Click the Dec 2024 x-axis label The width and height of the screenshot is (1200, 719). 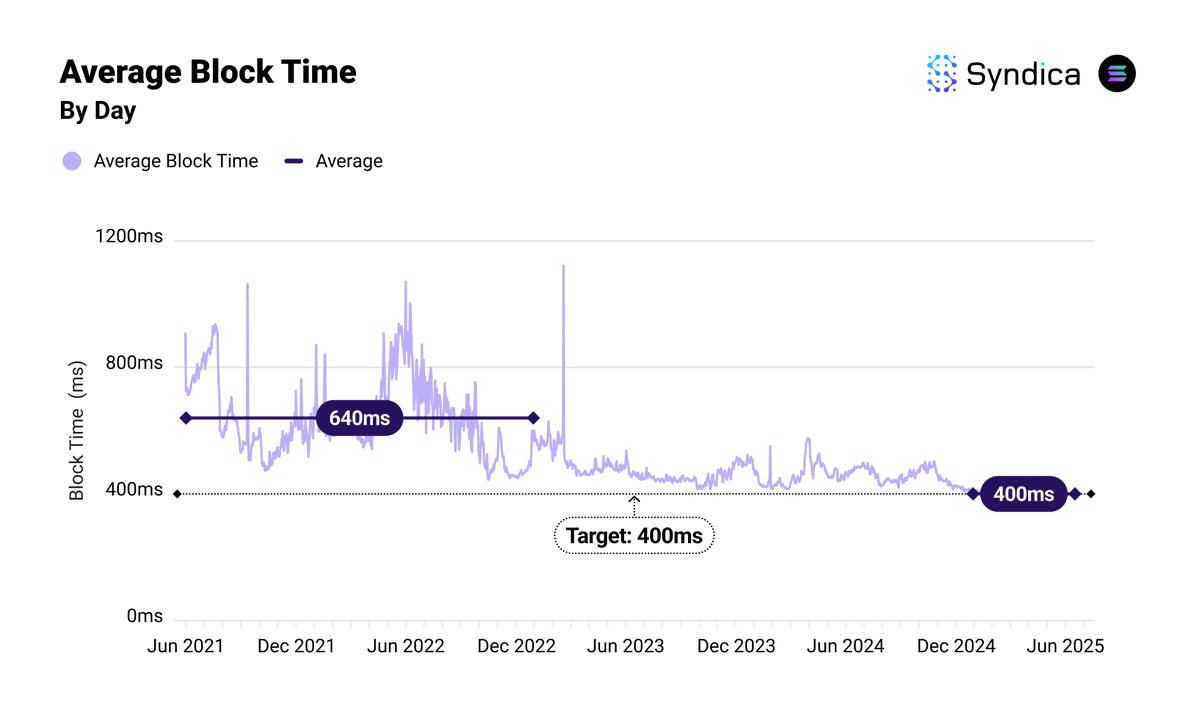[x=957, y=646]
